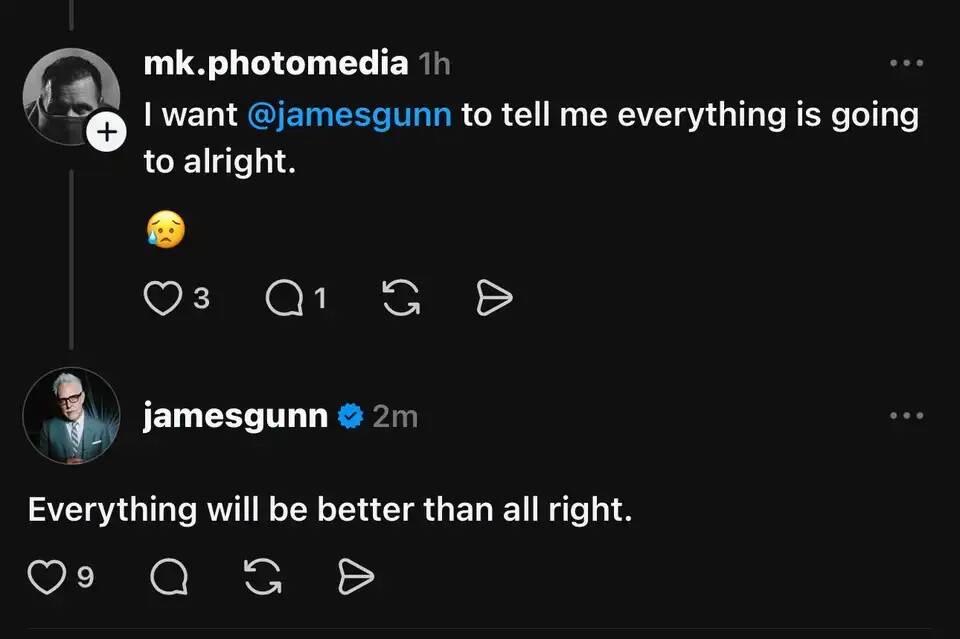
Task: Reply to jamesgunn's comment
Action: tap(168, 576)
